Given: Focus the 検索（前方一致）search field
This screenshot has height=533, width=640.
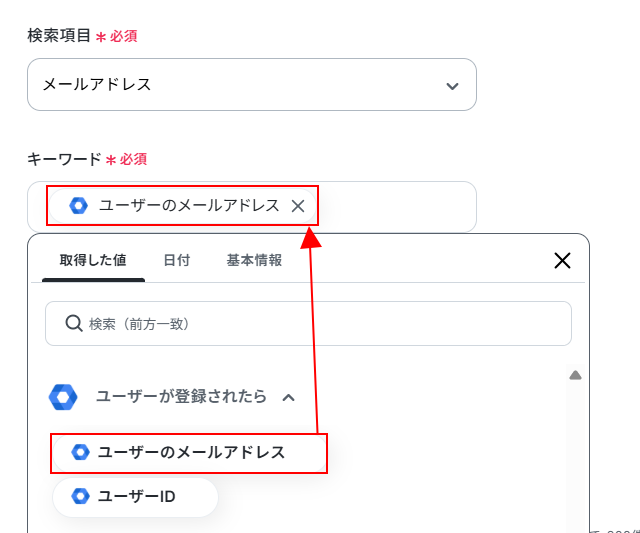Looking at the screenshot, I should pyautogui.click(x=308, y=324).
